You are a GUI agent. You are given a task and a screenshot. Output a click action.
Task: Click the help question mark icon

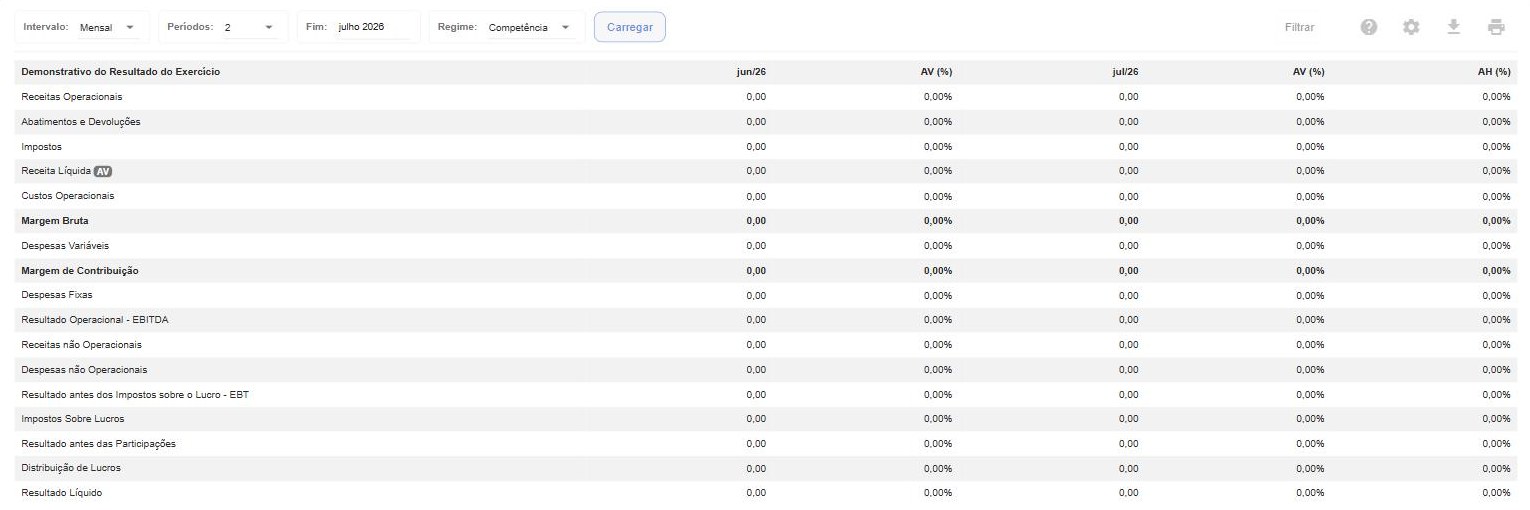(x=1369, y=27)
